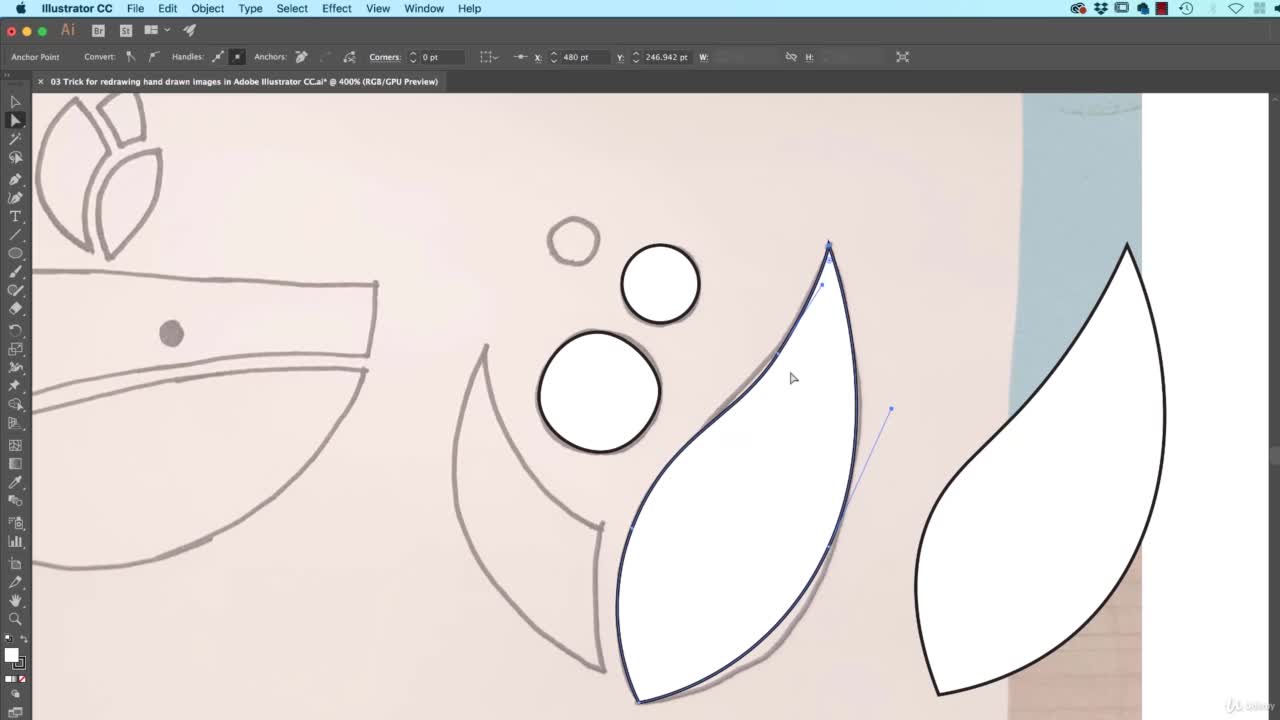The width and height of the screenshot is (1280, 720).
Task: Select the Mesh tool
Action: 15,444
